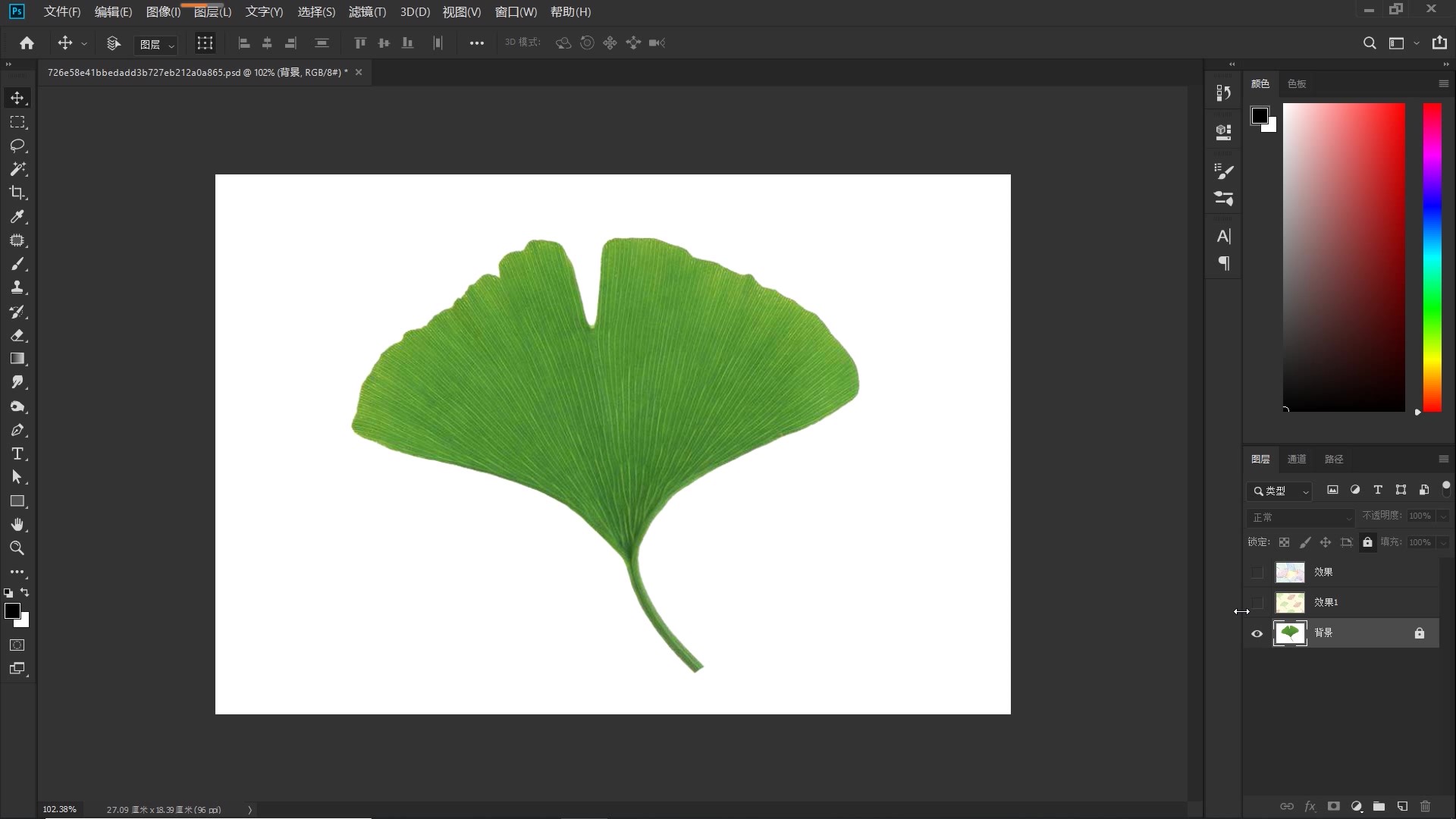Select the Lasso tool
The width and height of the screenshot is (1456, 819).
(x=17, y=146)
